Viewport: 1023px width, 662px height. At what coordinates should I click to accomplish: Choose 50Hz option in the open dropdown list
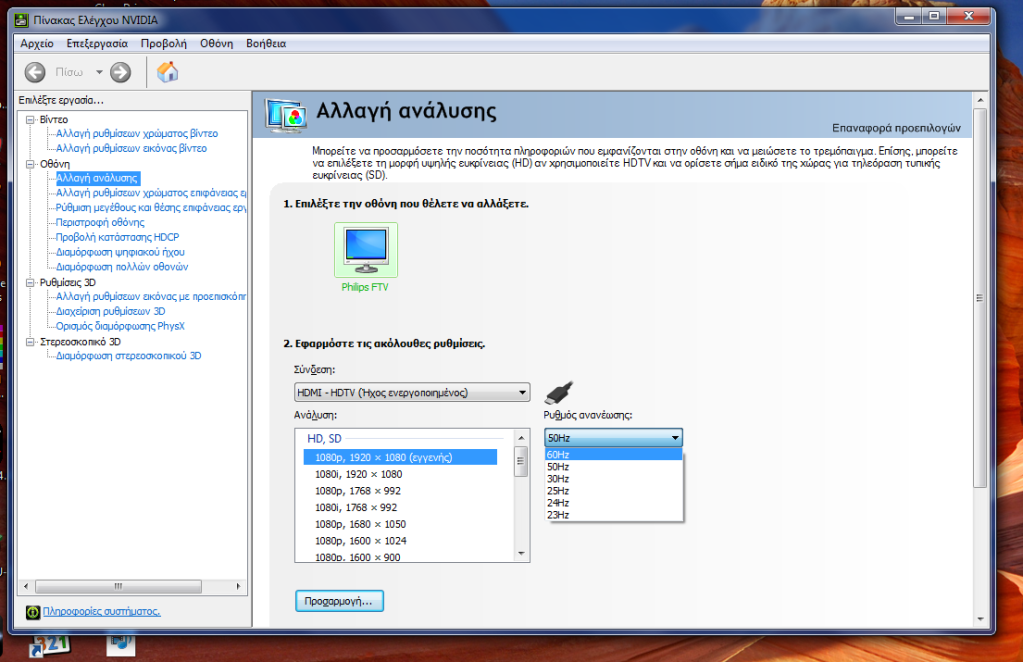pyautogui.click(x=613, y=467)
